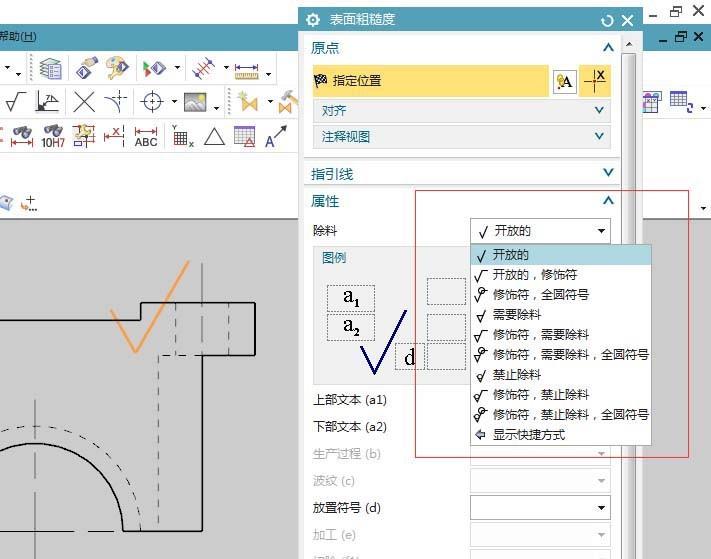Image resolution: width=711 pixels, height=559 pixels.
Task: Select the intersection symbol X icon
Action: (x=84, y=102)
